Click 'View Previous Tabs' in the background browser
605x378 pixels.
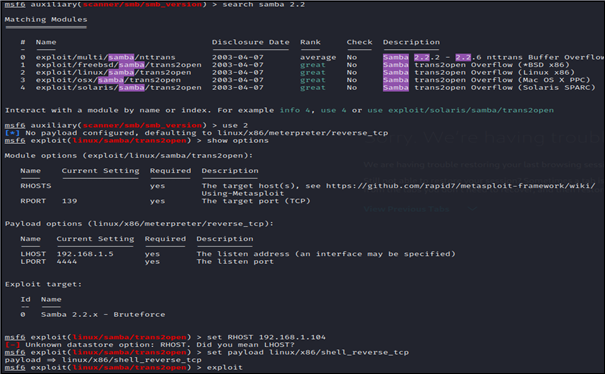tap(407, 209)
